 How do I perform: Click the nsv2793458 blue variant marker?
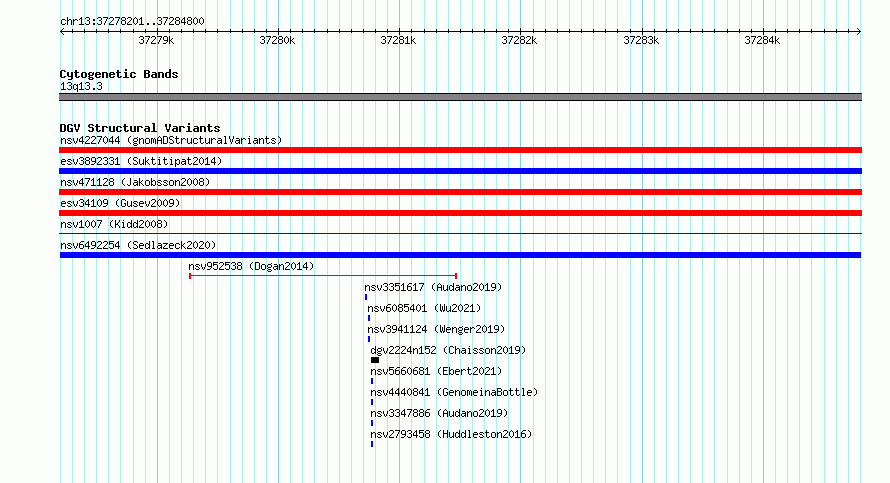pyautogui.click(x=372, y=444)
